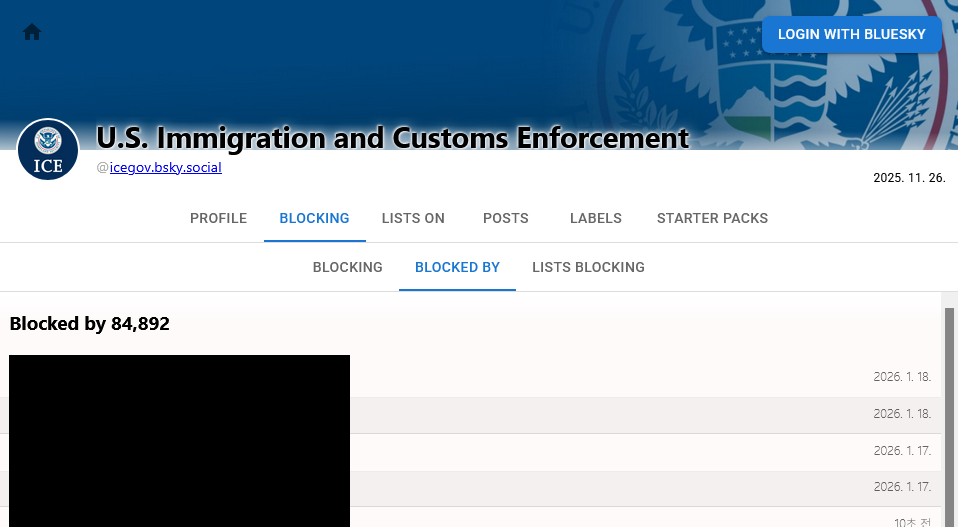The height and width of the screenshot is (527, 958).
Task: Click the account date 2025. 11. 26.
Action: 908,178
